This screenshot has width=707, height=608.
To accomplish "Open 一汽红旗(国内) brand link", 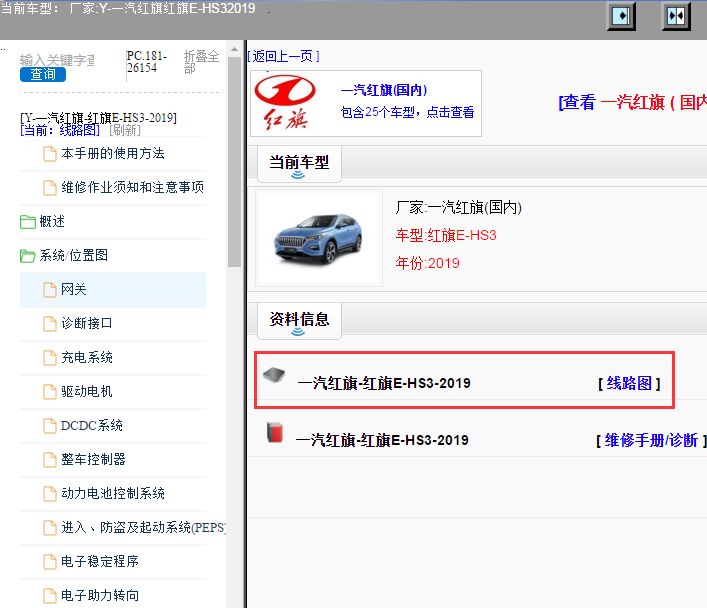I will [x=384, y=90].
